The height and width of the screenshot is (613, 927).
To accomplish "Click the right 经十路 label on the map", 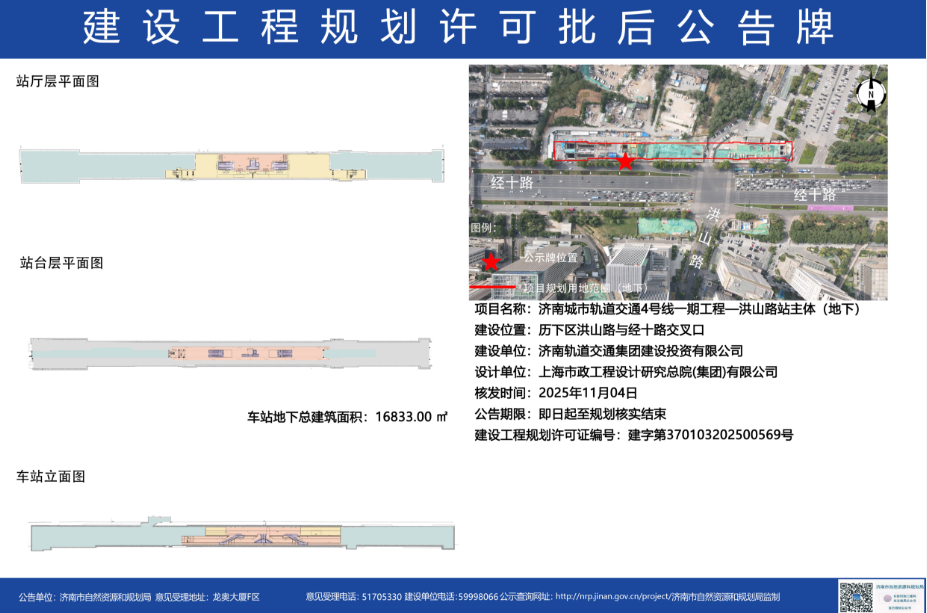I will click(814, 194).
